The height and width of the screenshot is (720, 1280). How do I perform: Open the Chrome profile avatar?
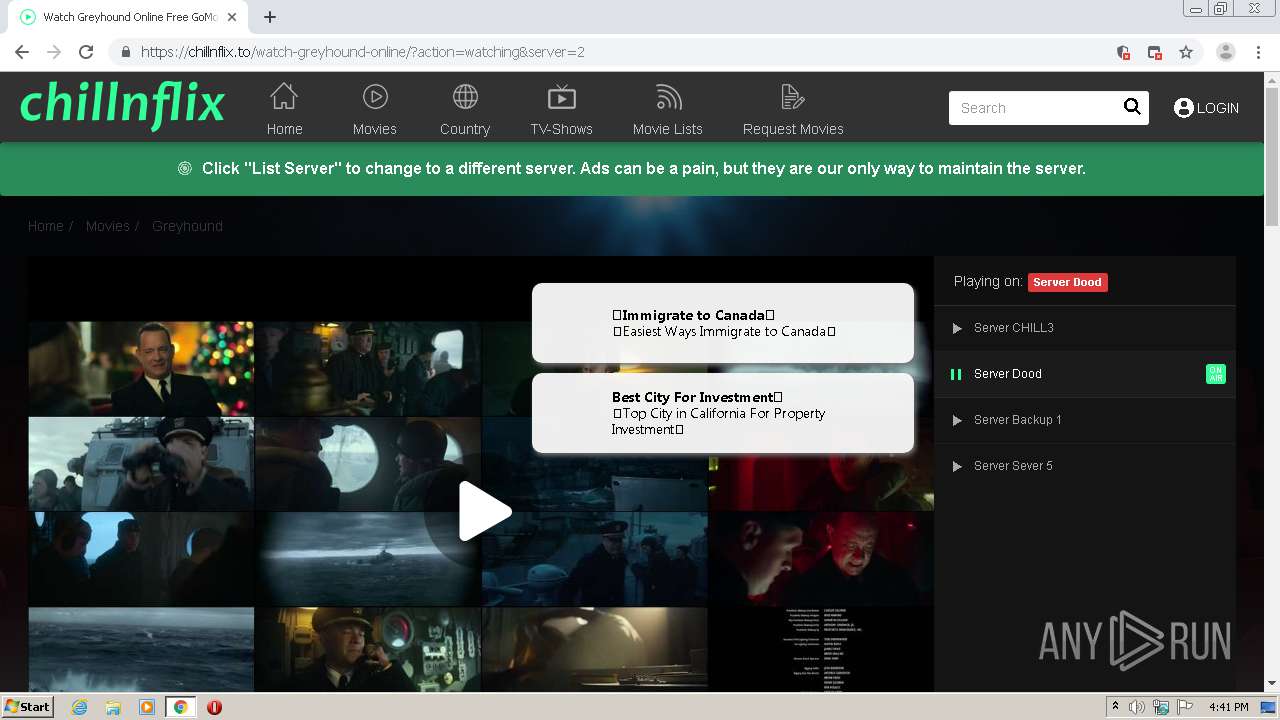pos(1226,52)
